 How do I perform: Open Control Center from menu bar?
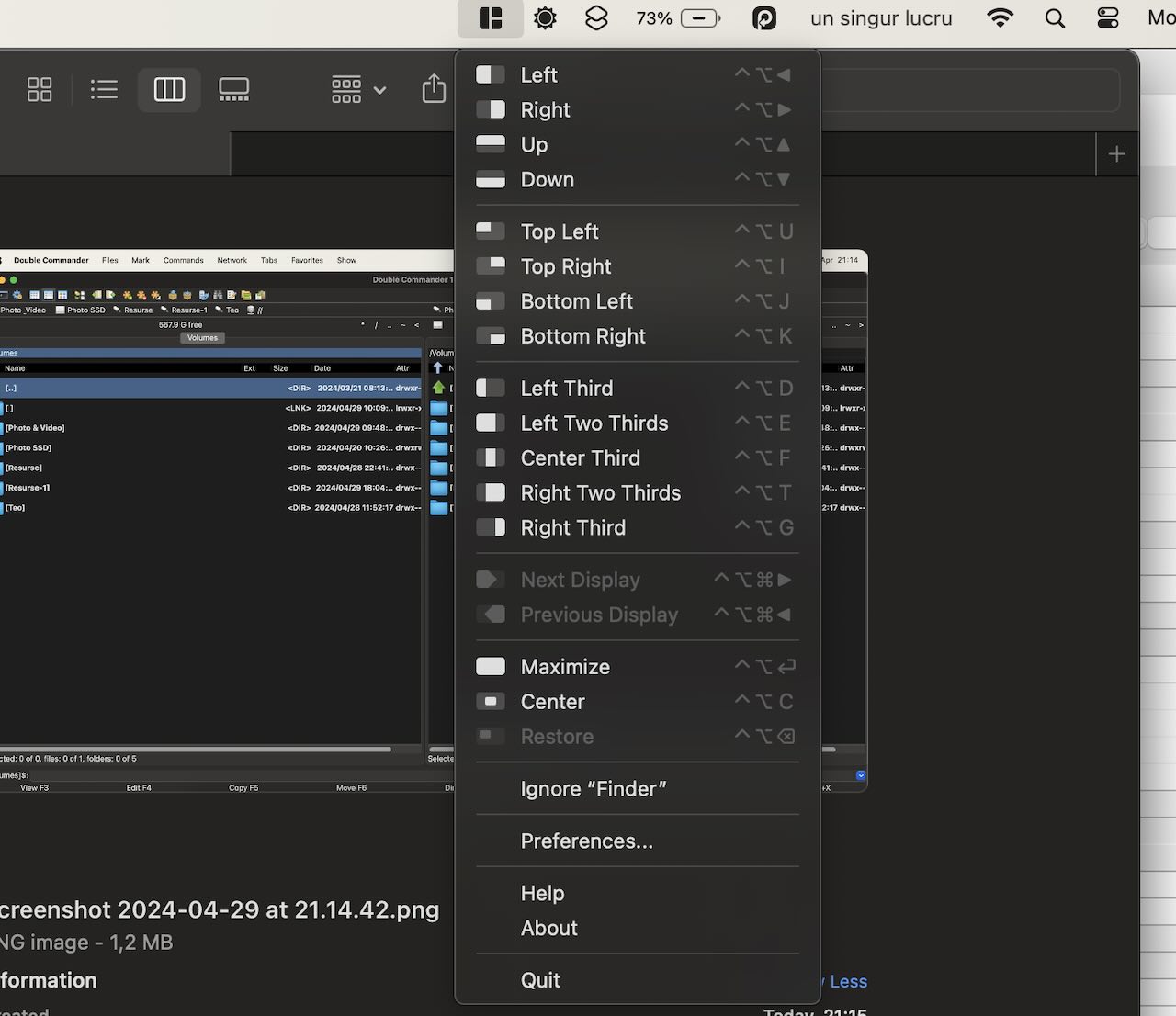(x=1108, y=18)
